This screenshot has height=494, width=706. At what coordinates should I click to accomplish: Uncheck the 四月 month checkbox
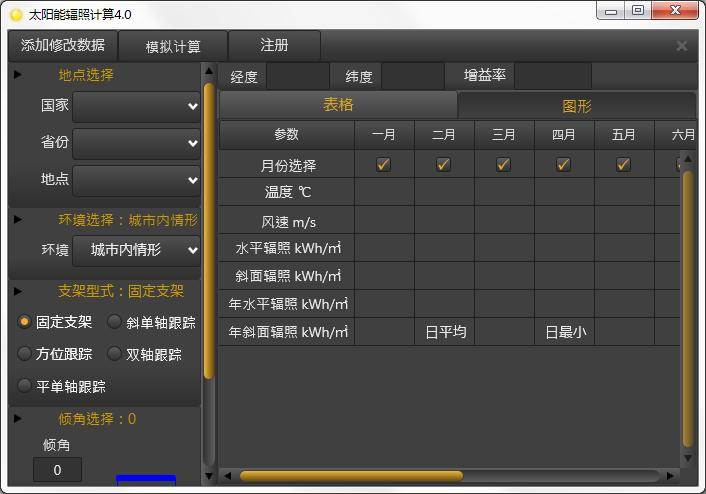coord(563,164)
